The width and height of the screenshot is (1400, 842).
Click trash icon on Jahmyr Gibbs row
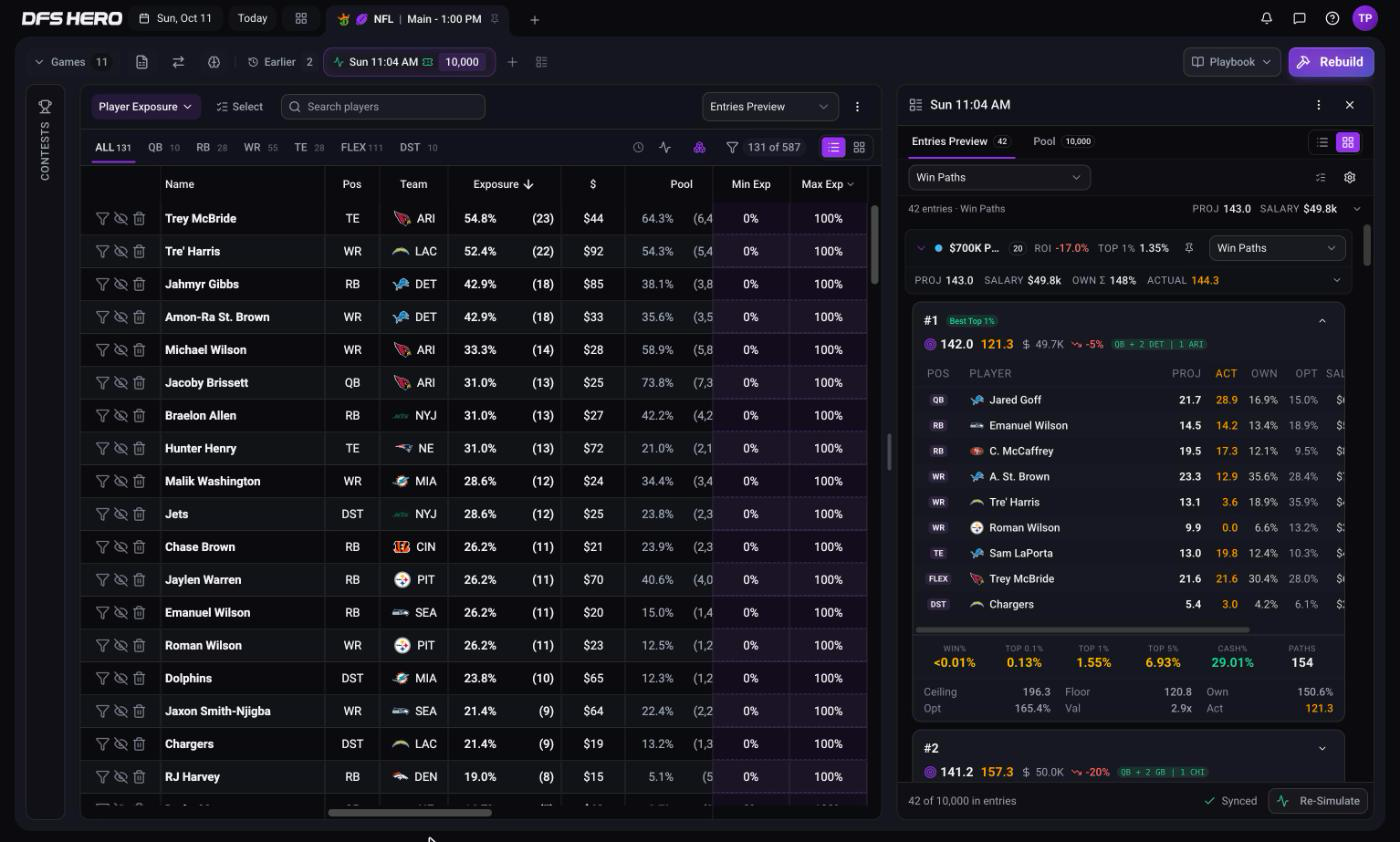coord(139,284)
